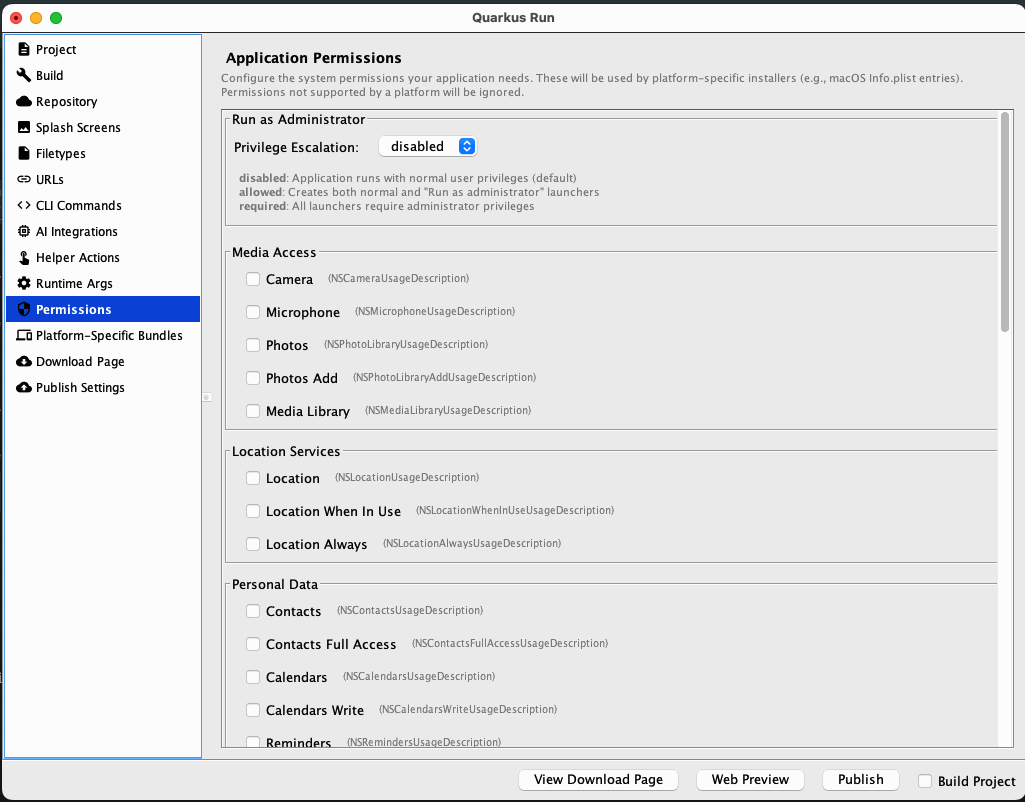Toggle the Media Library checkbox
Image resolution: width=1025 pixels, height=802 pixels.
[x=253, y=411]
